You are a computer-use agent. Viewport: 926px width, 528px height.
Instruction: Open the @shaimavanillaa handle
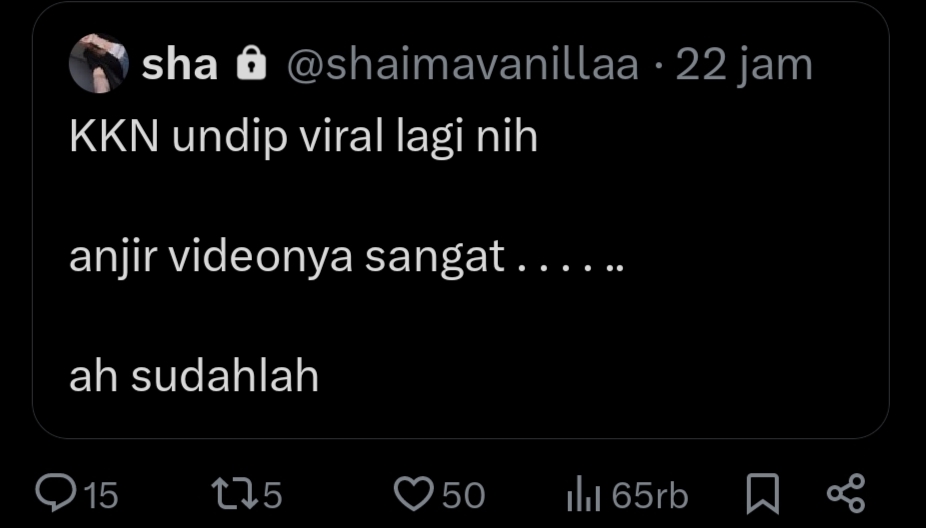[x=462, y=66]
